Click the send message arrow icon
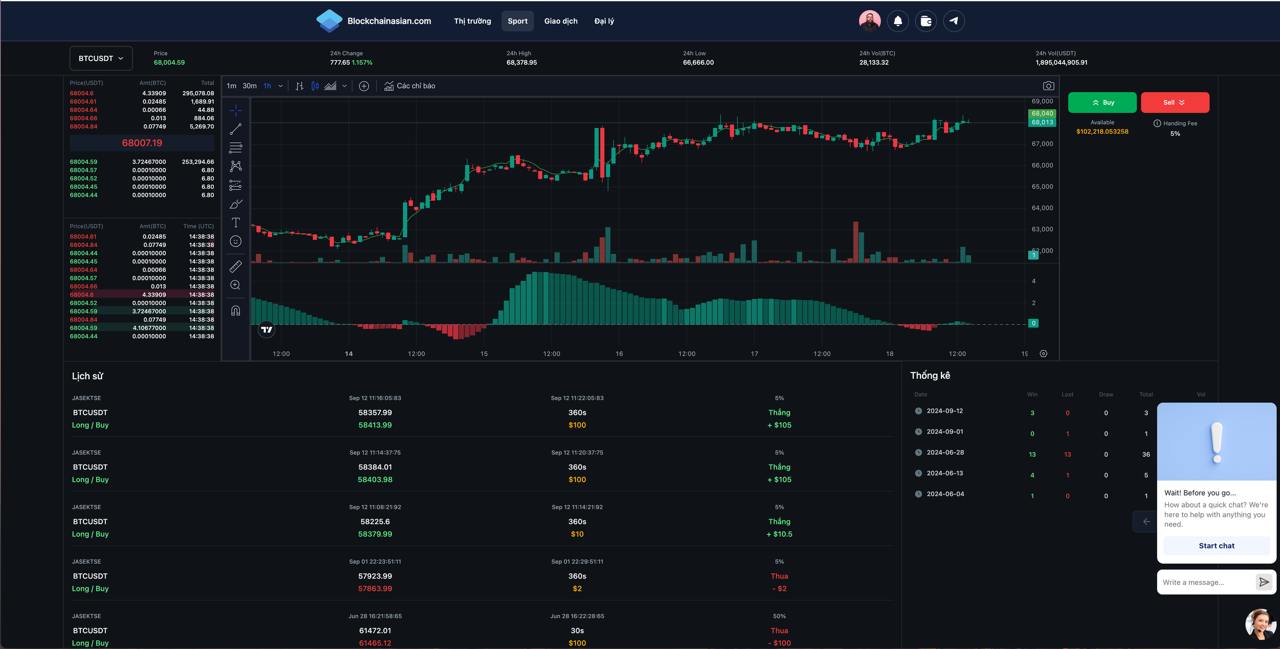The width and height of the screenshot is (1280, 649). point(1264,582)
